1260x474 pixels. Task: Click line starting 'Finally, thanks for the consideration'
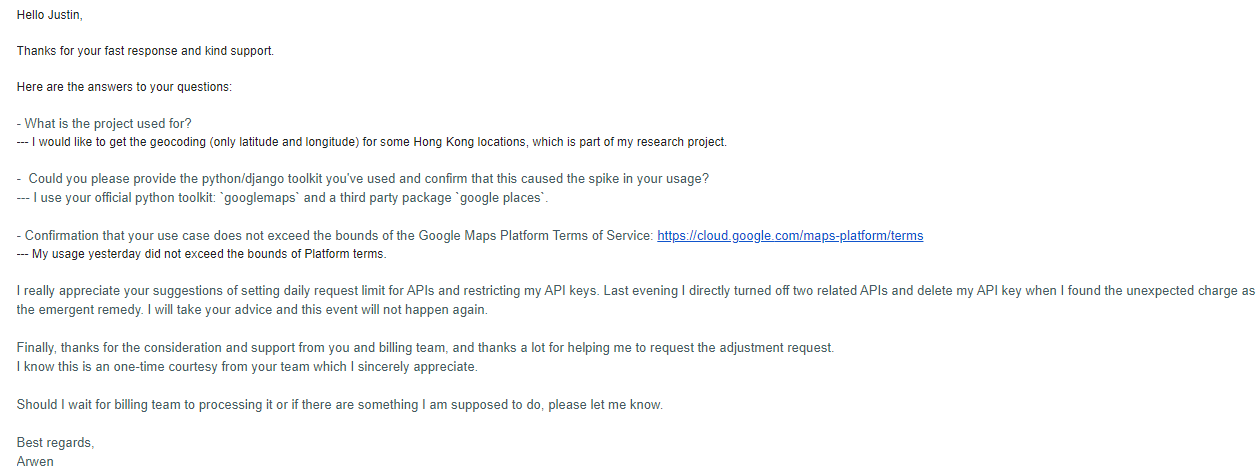tap(425, 348)
